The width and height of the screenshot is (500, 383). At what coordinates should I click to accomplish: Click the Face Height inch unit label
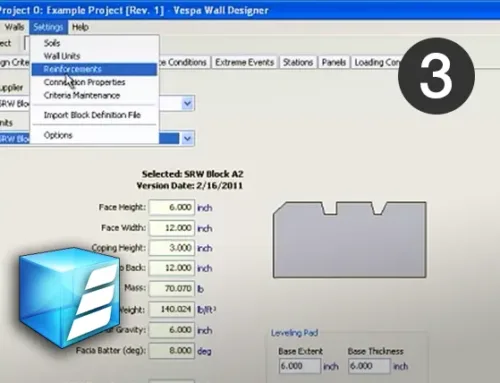tap(204, 208)
